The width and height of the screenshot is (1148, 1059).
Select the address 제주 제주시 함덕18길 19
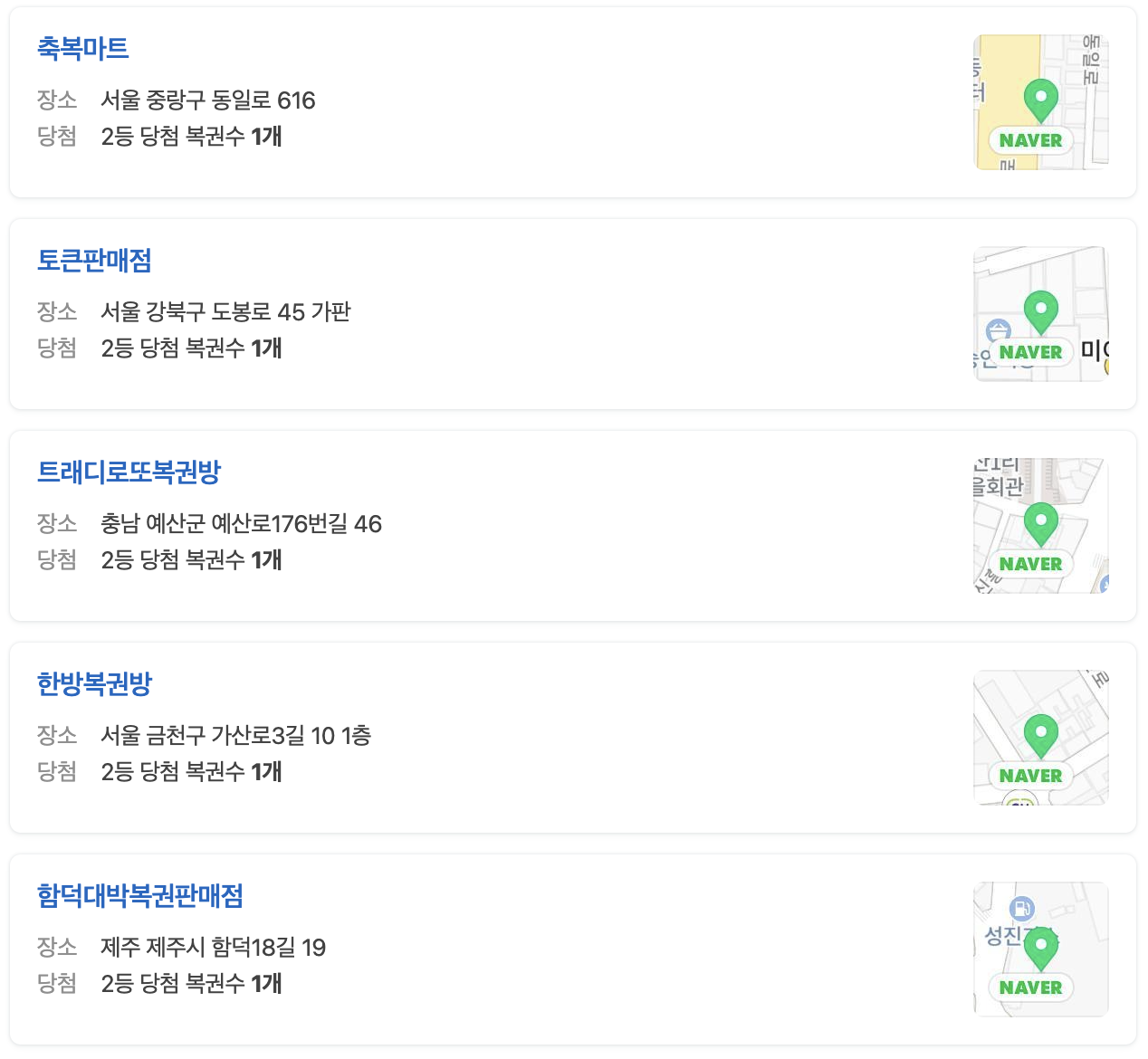(x=215, y=947)
